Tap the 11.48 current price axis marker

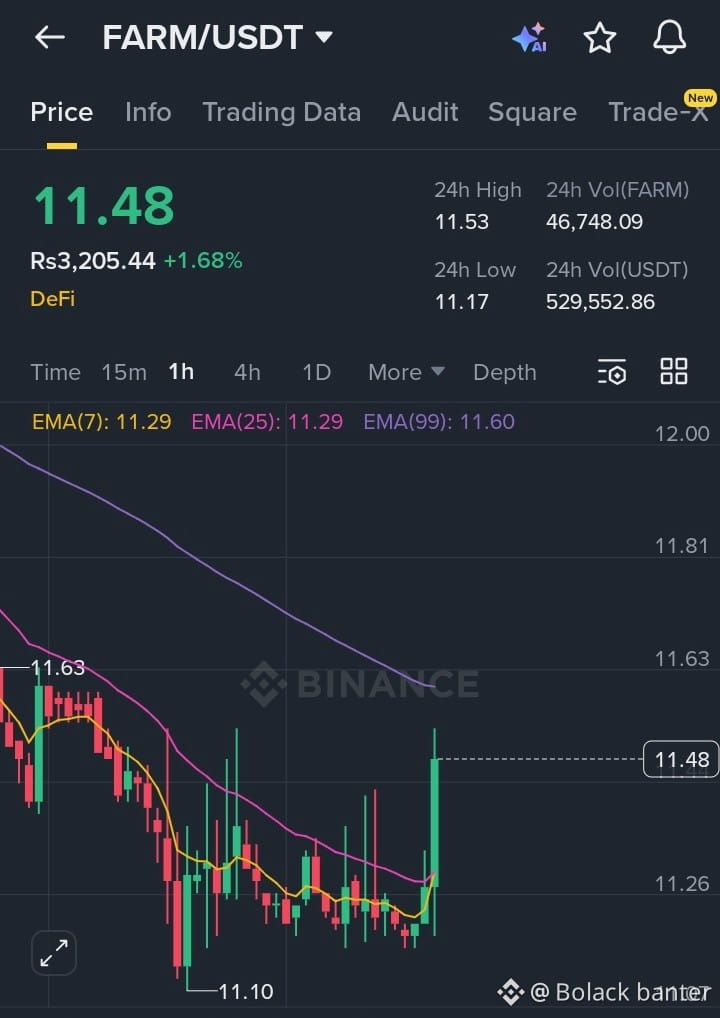click(681, 759)
